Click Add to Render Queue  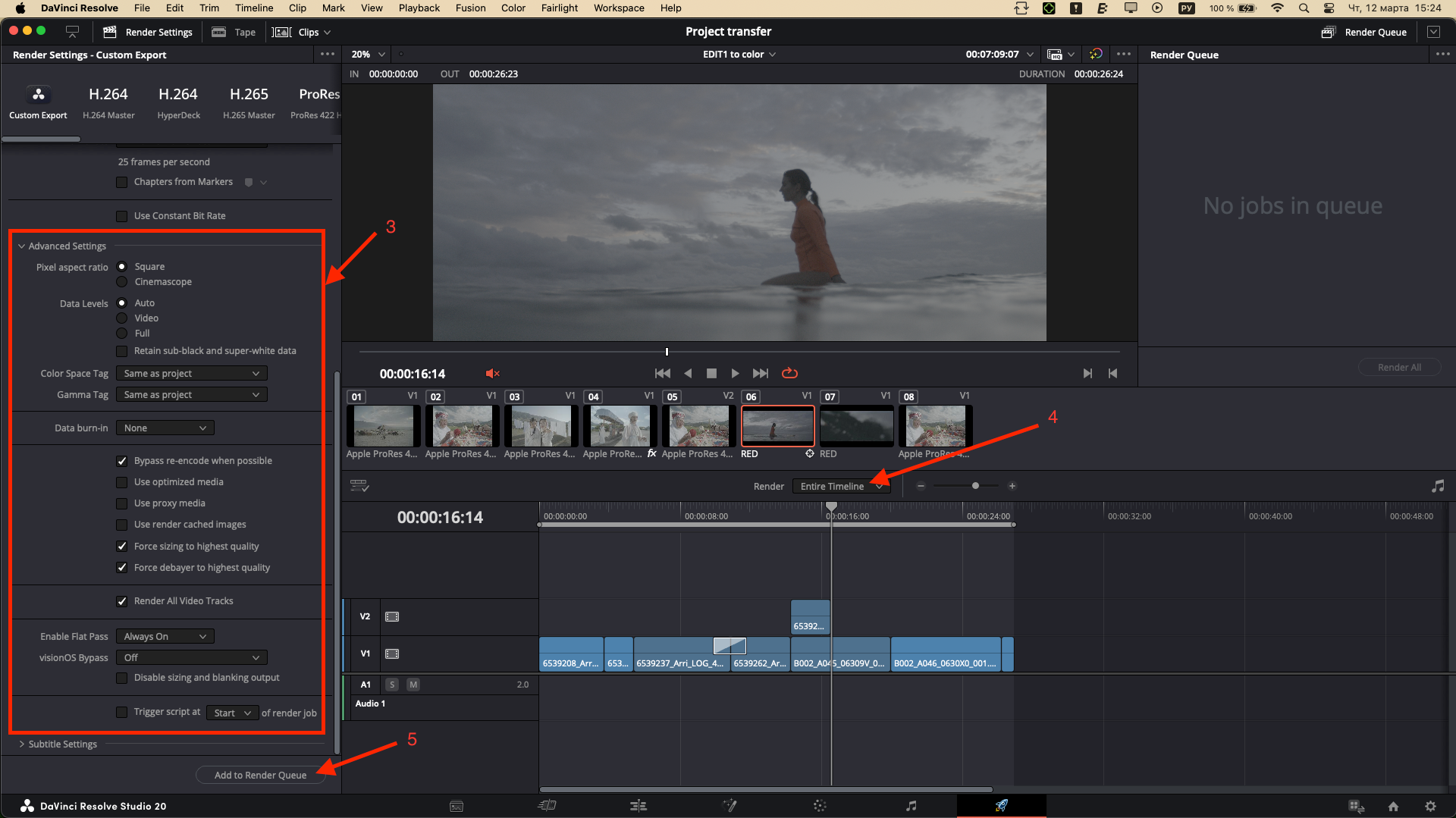click(260, 775)
